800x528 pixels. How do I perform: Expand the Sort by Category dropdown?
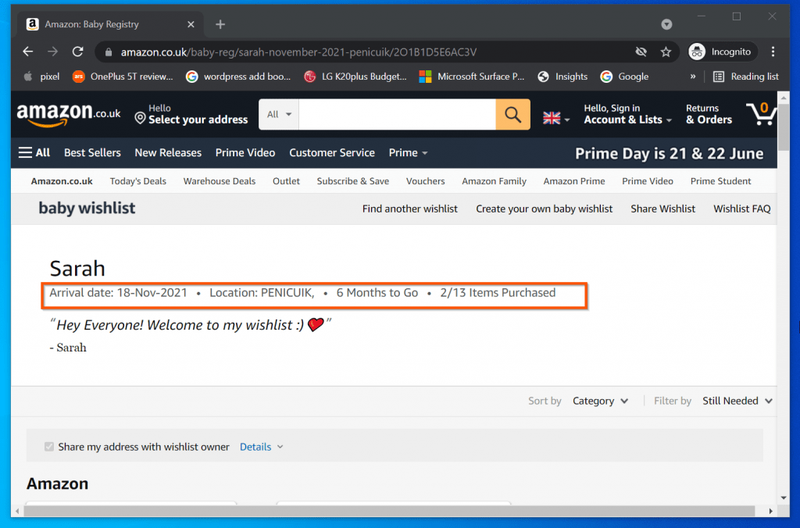tap(600, 401)
